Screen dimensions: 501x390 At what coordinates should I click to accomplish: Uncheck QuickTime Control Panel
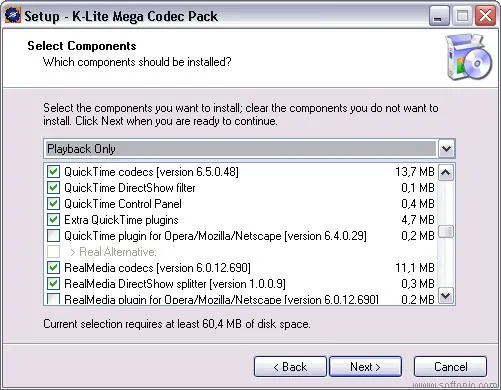(53, 204)
